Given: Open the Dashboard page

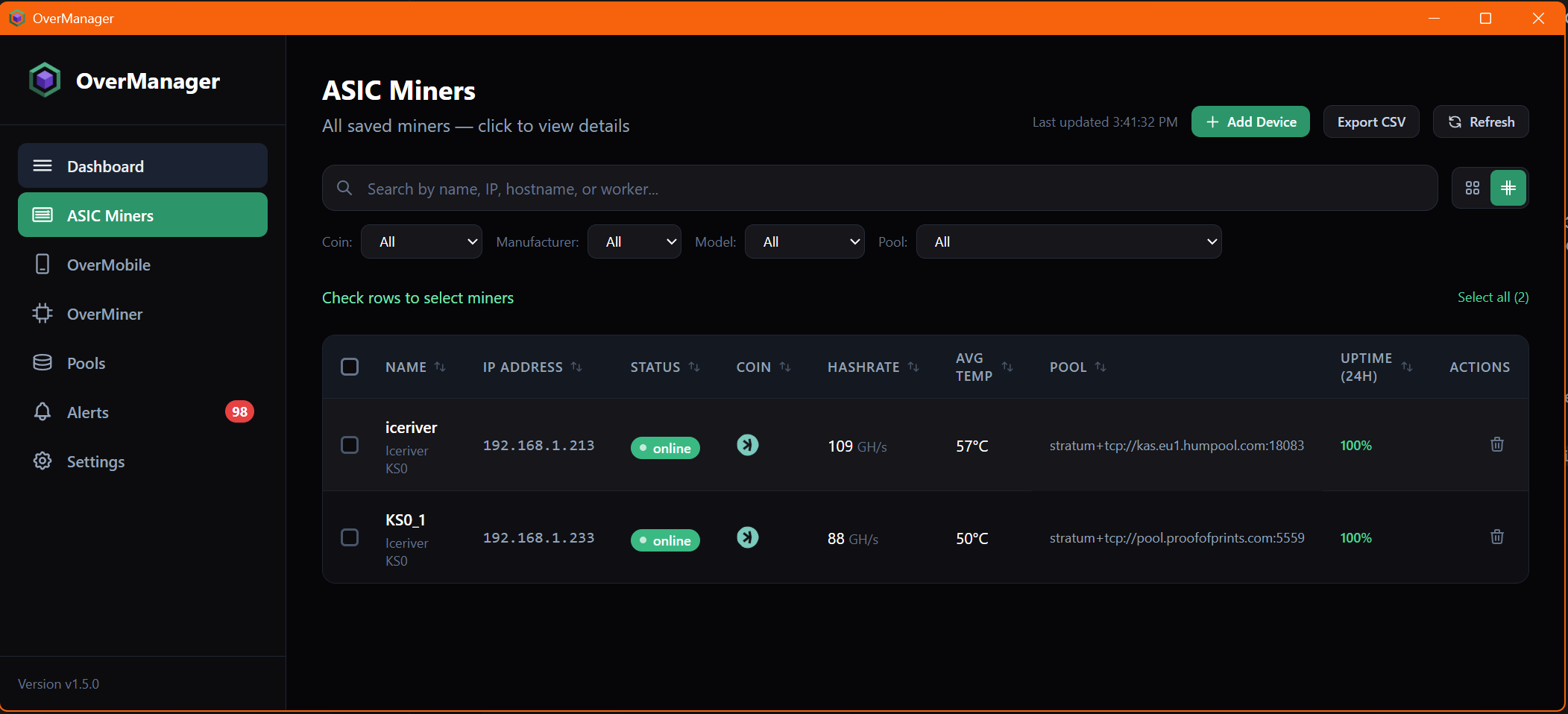Looking at the screenshot, I should point(142,165).
